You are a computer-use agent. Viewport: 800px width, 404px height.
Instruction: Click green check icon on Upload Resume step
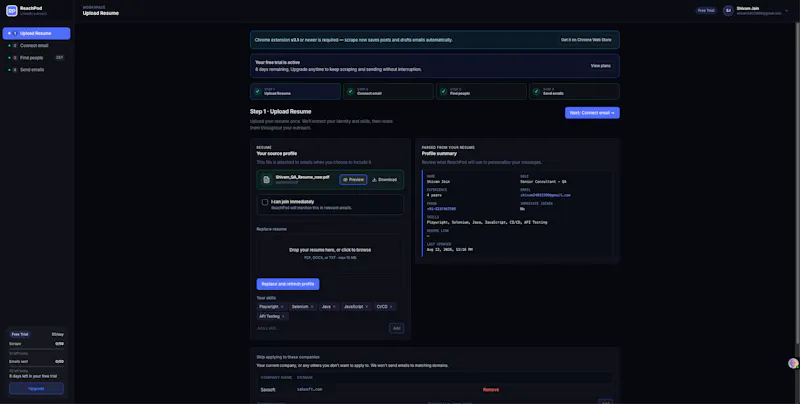click(x=258, y=91)
